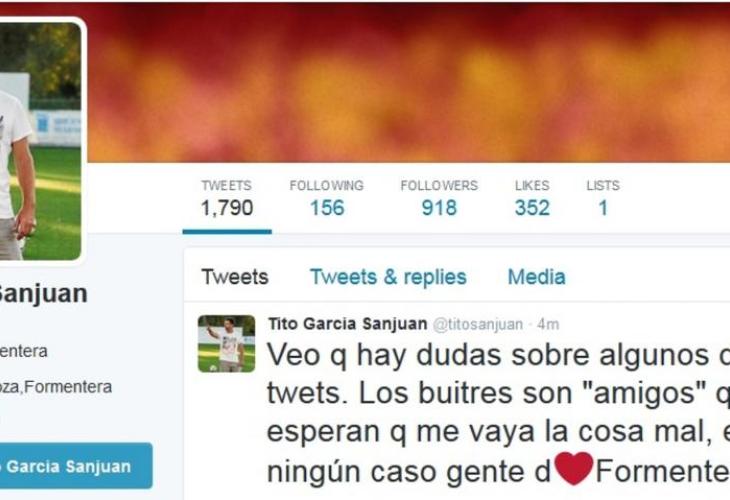Switch to the Media tab
730x500 pixels.
[x=536, y=277]
